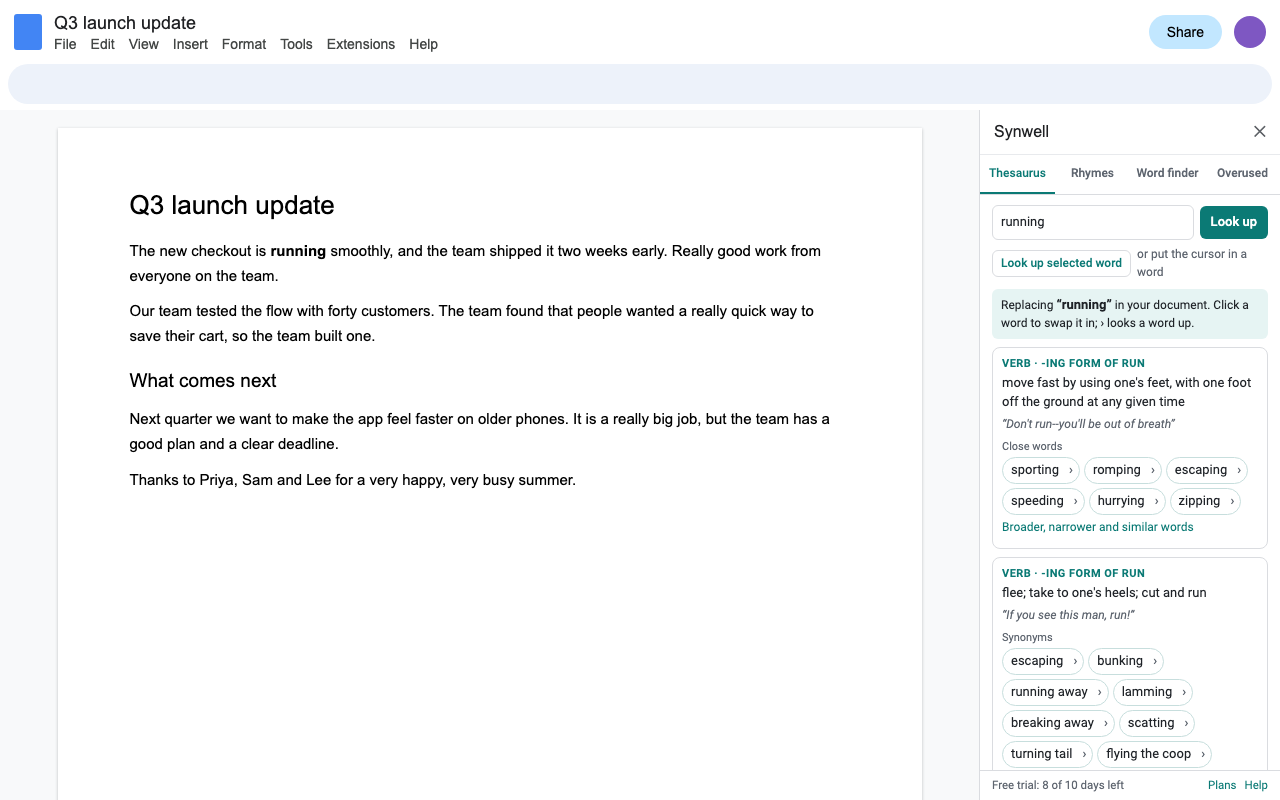Click the Look up button

1233,222
